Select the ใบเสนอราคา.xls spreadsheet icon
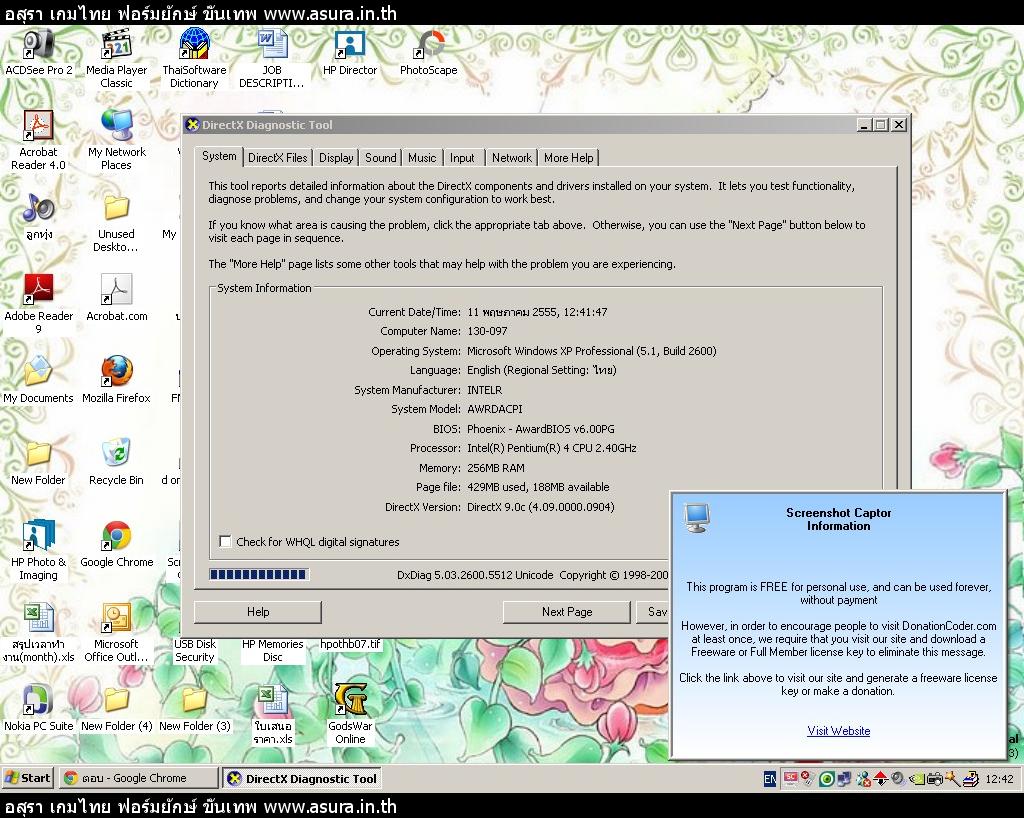The height and width of the screenshot is (818, 1024). pos(273,714)
